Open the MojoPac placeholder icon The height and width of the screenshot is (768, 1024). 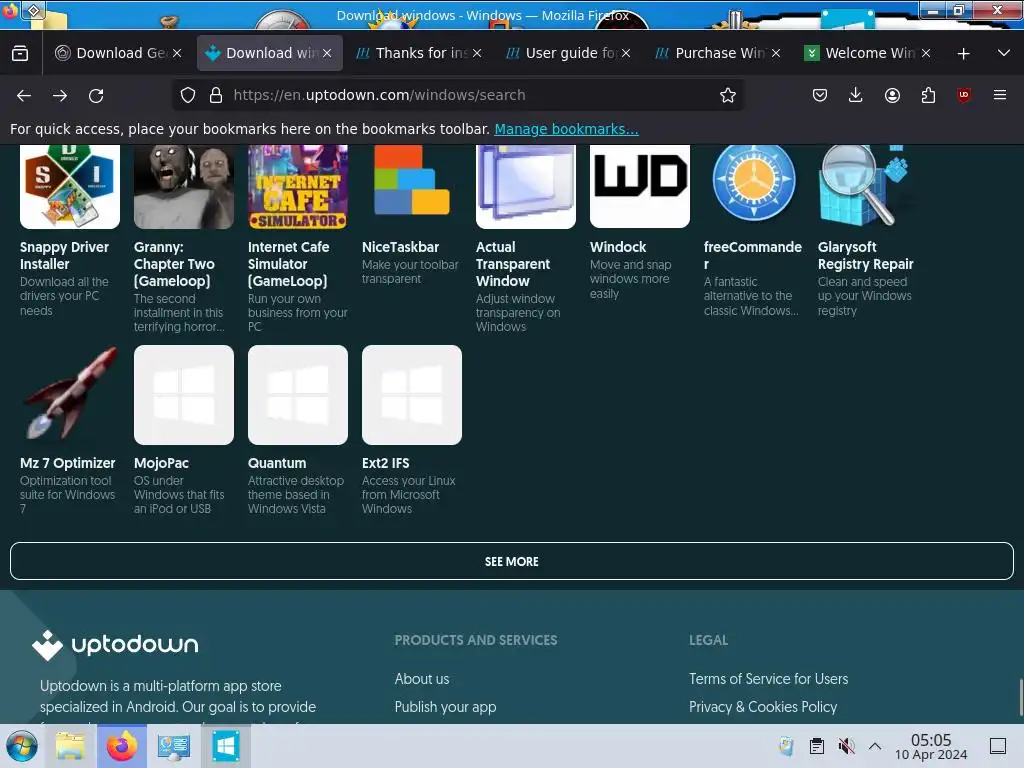184,395
